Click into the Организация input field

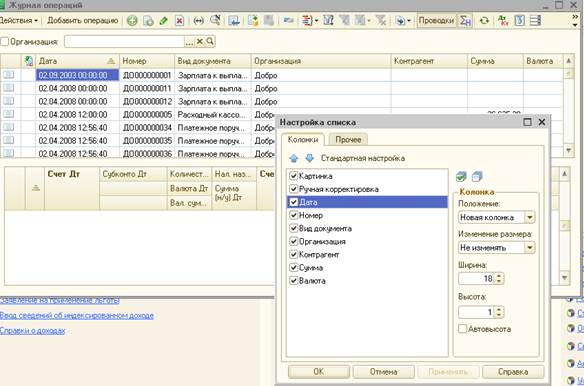pyautogui.click(x=124, y=41)
